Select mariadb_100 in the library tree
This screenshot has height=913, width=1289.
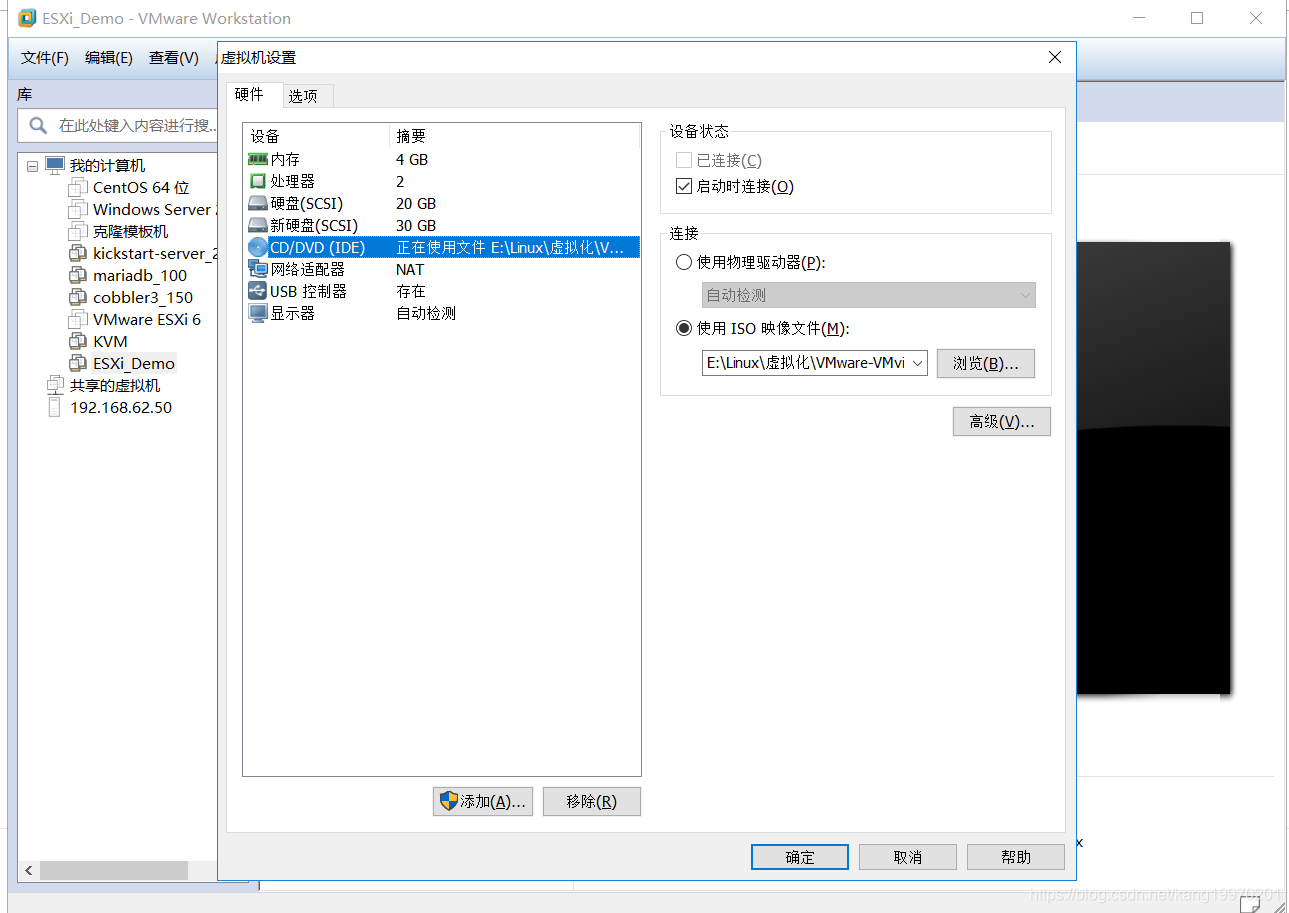point(140,275)
